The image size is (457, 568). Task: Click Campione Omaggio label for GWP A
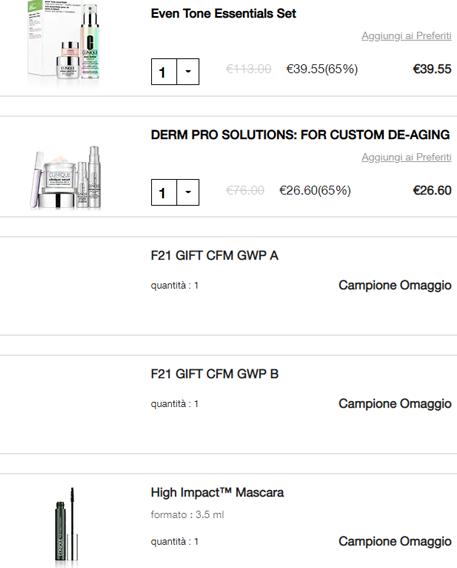pyautogui.click(x=395, y=285)
